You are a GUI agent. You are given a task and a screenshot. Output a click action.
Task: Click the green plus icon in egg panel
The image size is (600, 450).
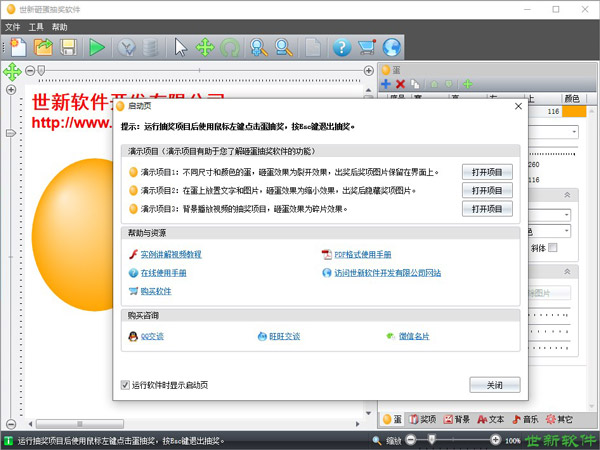(x=468, y=84)
